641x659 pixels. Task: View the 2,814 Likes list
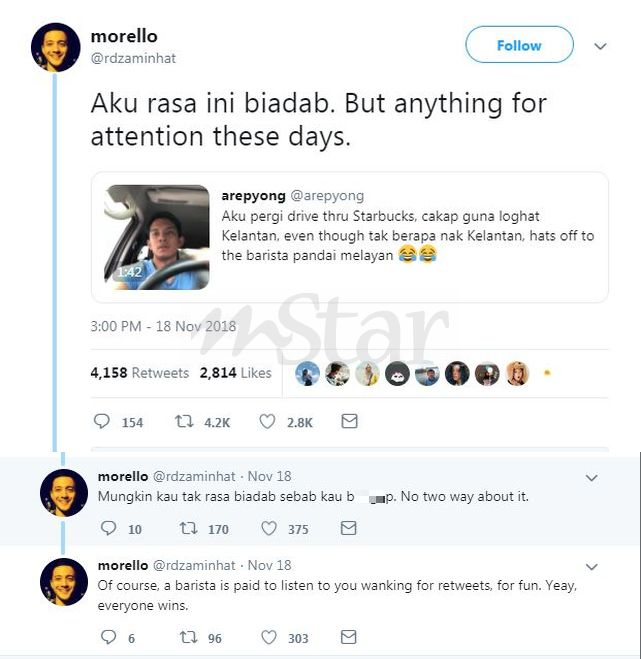(x=235, y=373)
